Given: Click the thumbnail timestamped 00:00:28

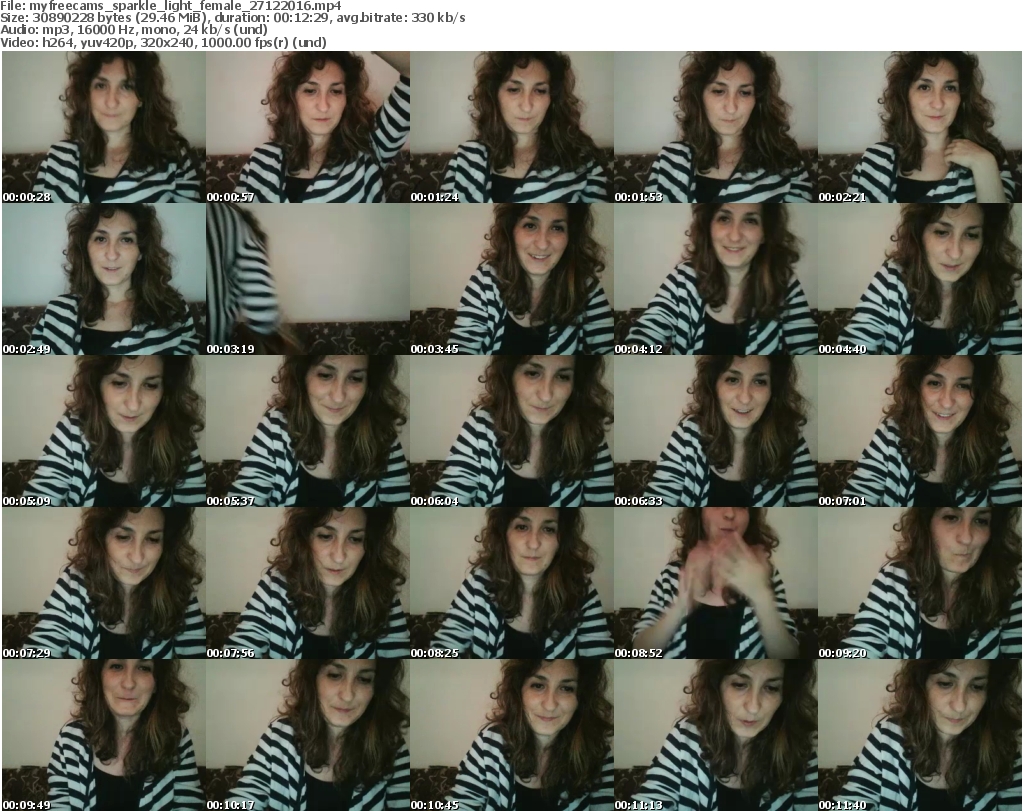Looking at the screenshot, I should coord(103,127).
